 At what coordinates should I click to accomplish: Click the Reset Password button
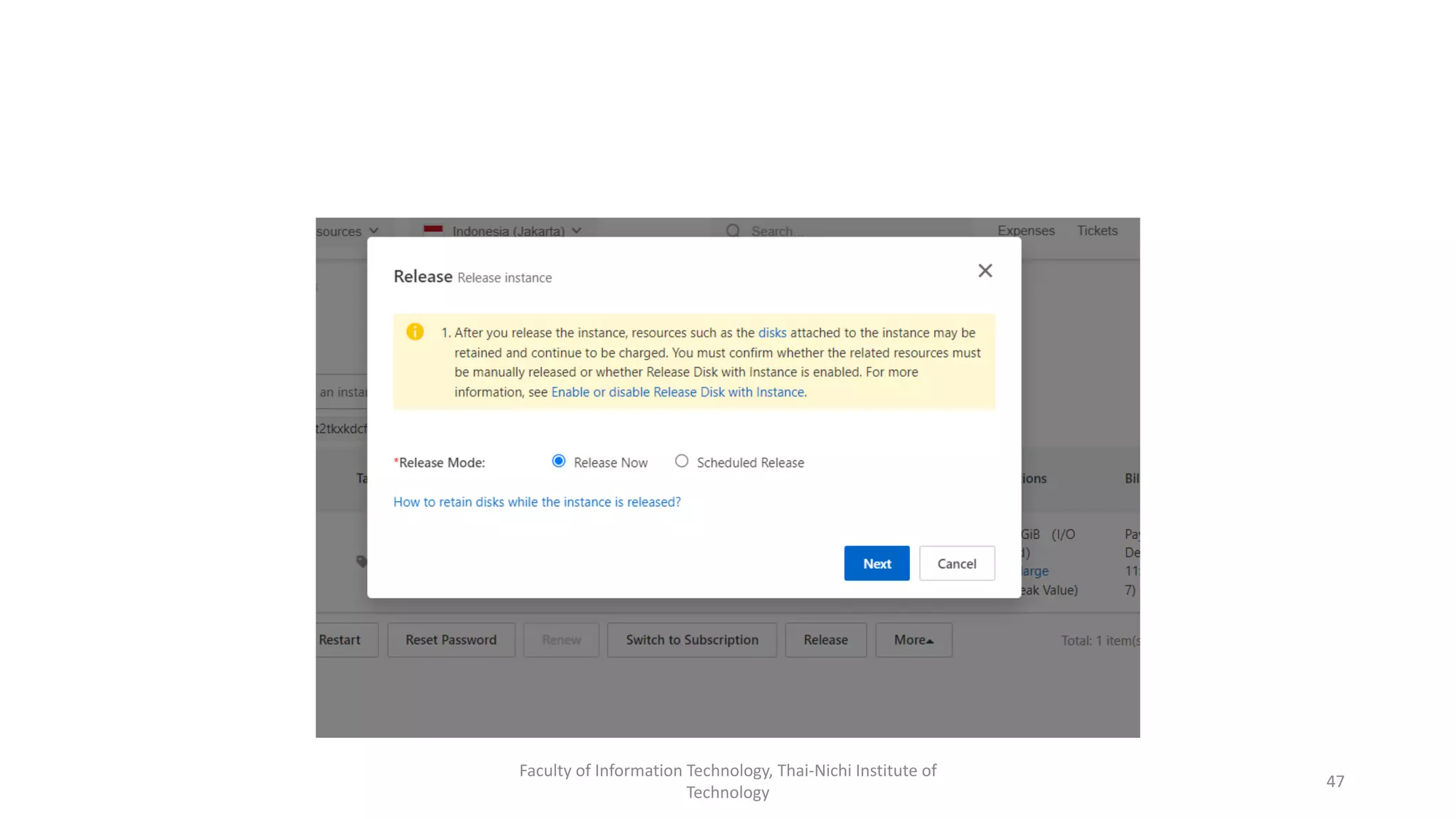pos(451,640)
